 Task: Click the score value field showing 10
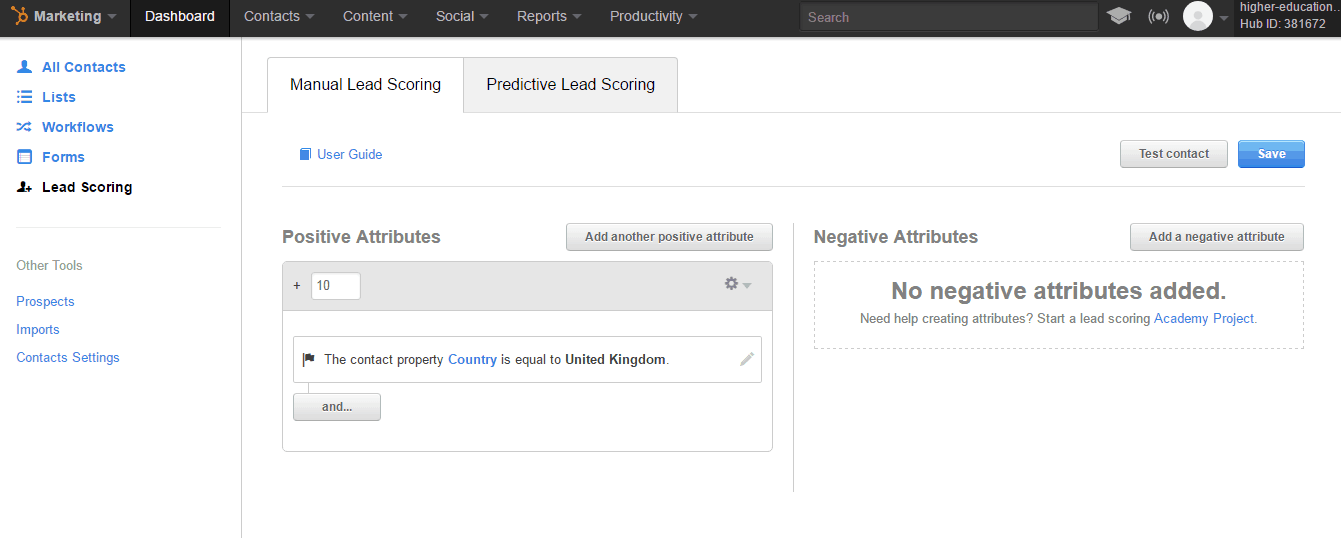tap(336, 285)
